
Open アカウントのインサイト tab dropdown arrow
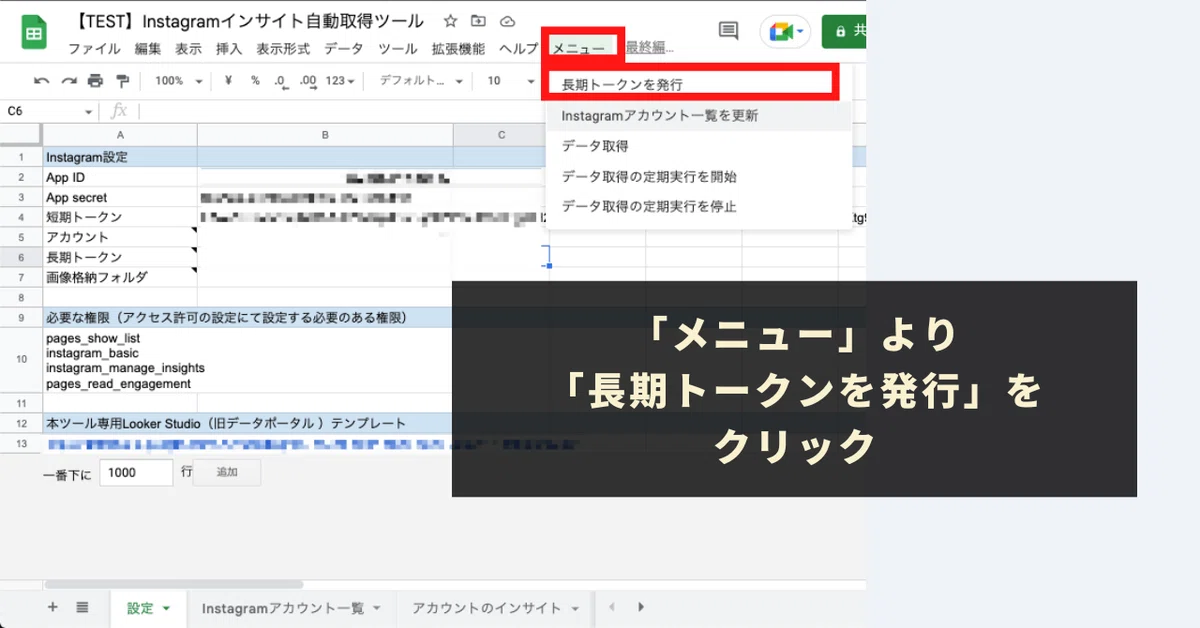click(575, 608)
